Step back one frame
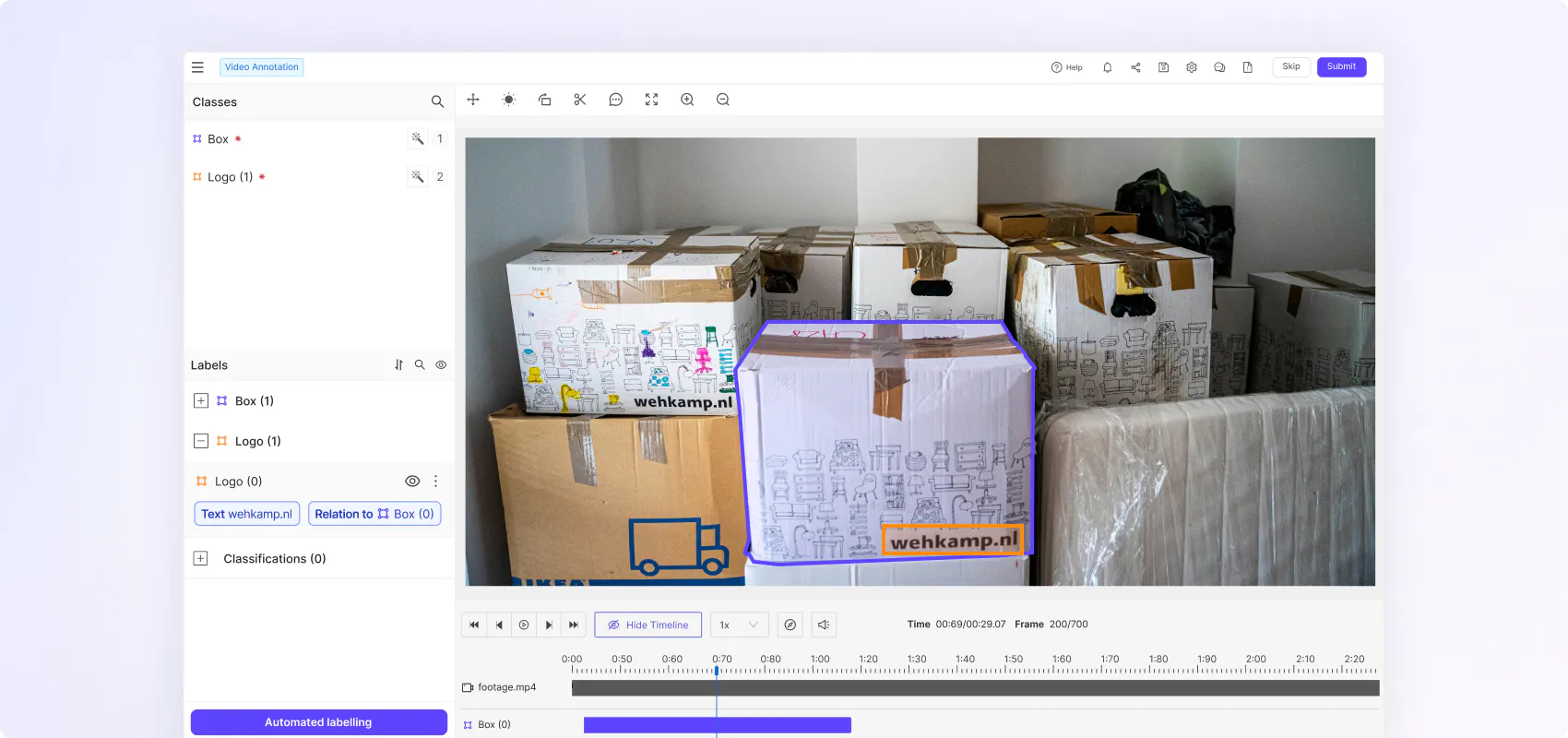Image resolution: width=1568 pixels, height=738 pixels. [x=499, y=625]
